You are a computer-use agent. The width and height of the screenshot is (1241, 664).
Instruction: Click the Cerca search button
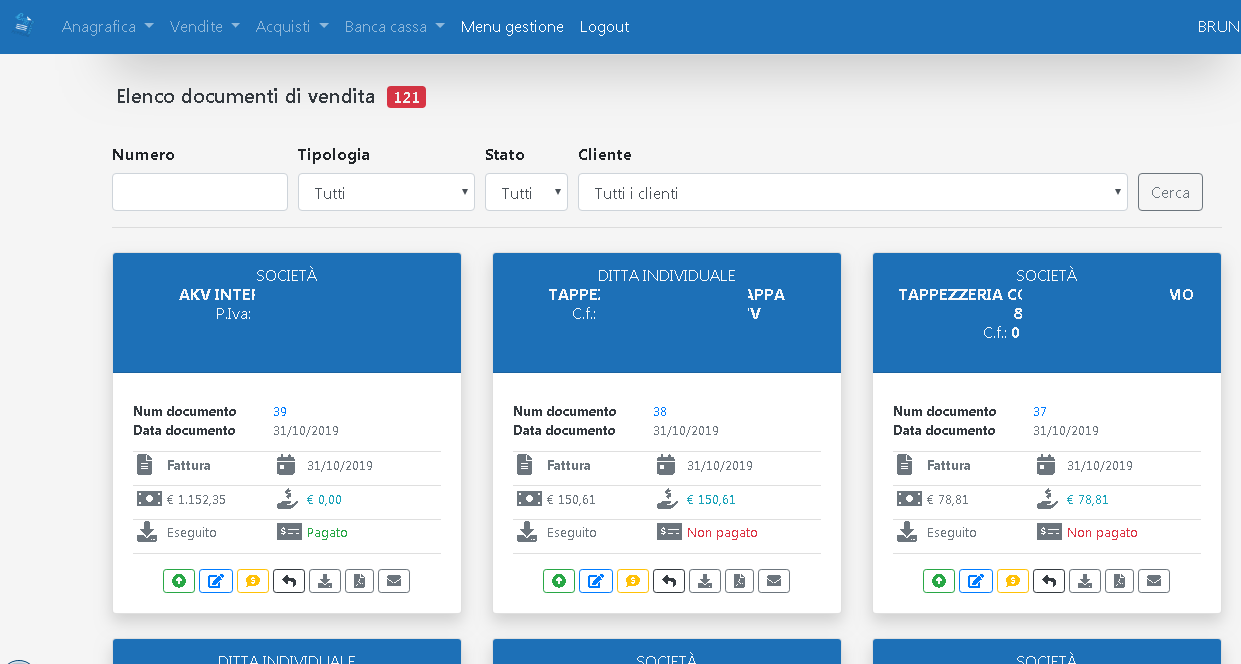(1170, 192)
